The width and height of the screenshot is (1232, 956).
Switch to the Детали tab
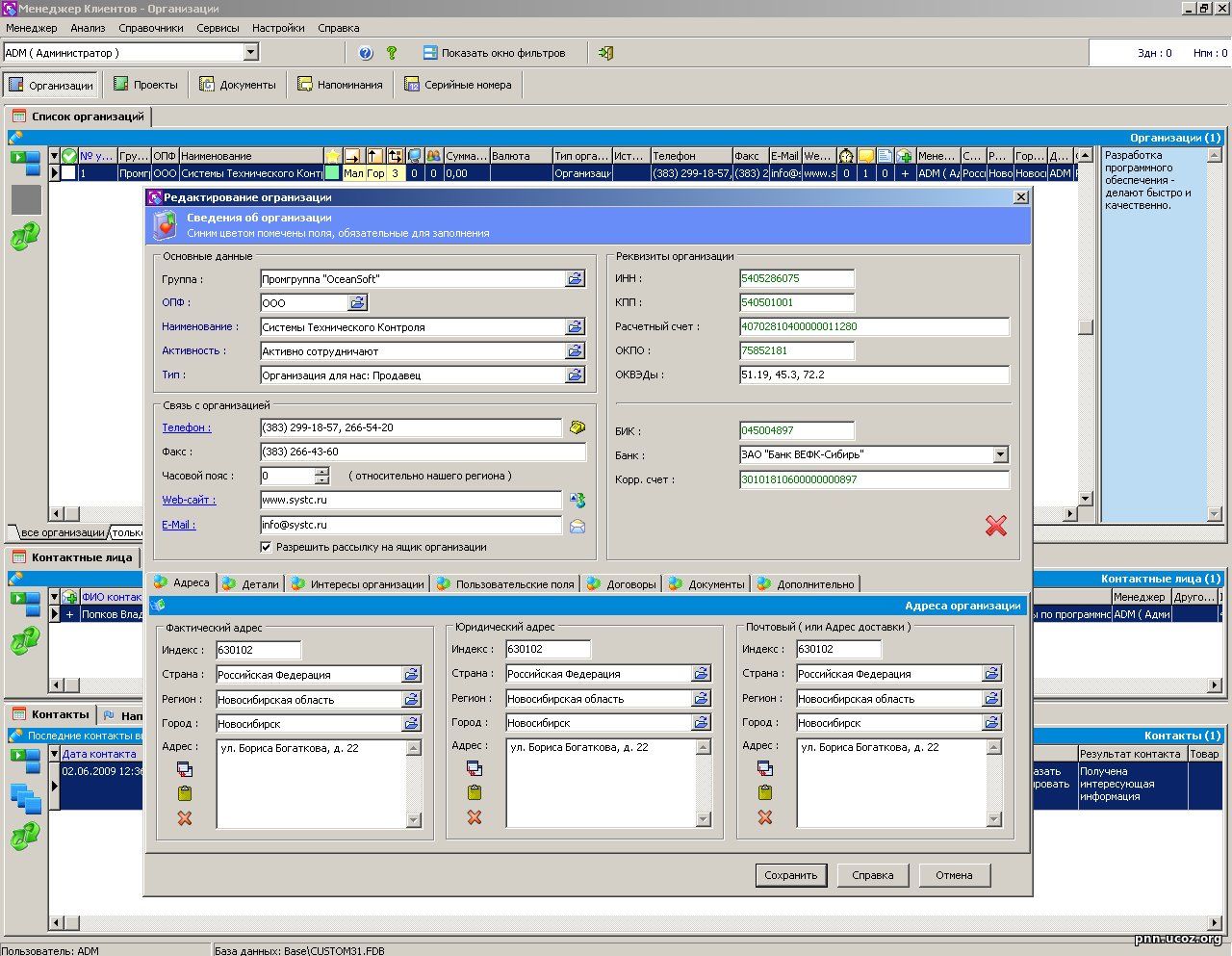[250, 583]
